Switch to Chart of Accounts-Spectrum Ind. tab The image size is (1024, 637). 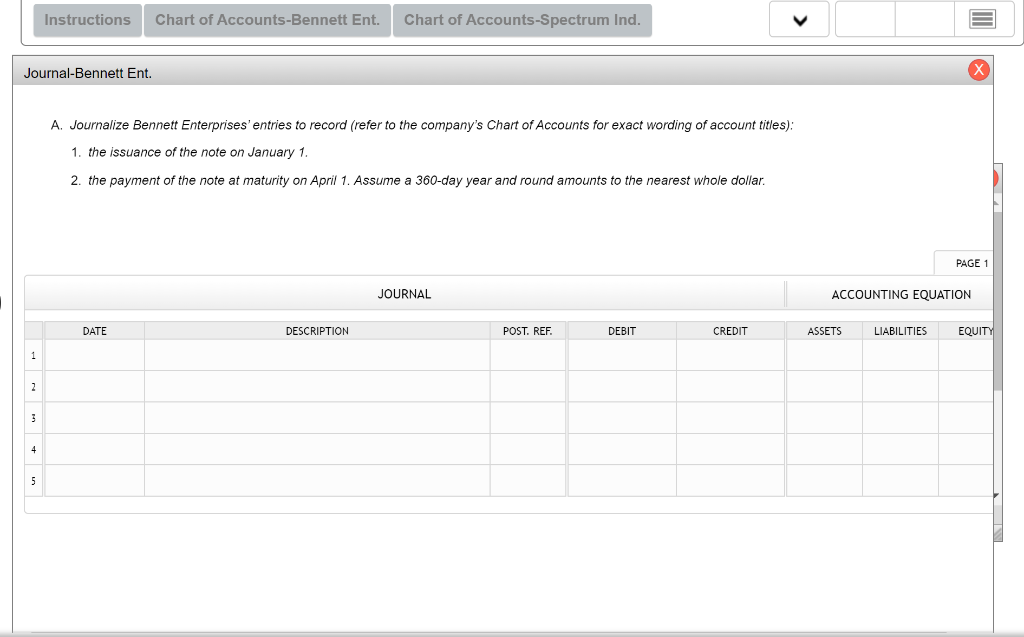(x=521, y=19)
